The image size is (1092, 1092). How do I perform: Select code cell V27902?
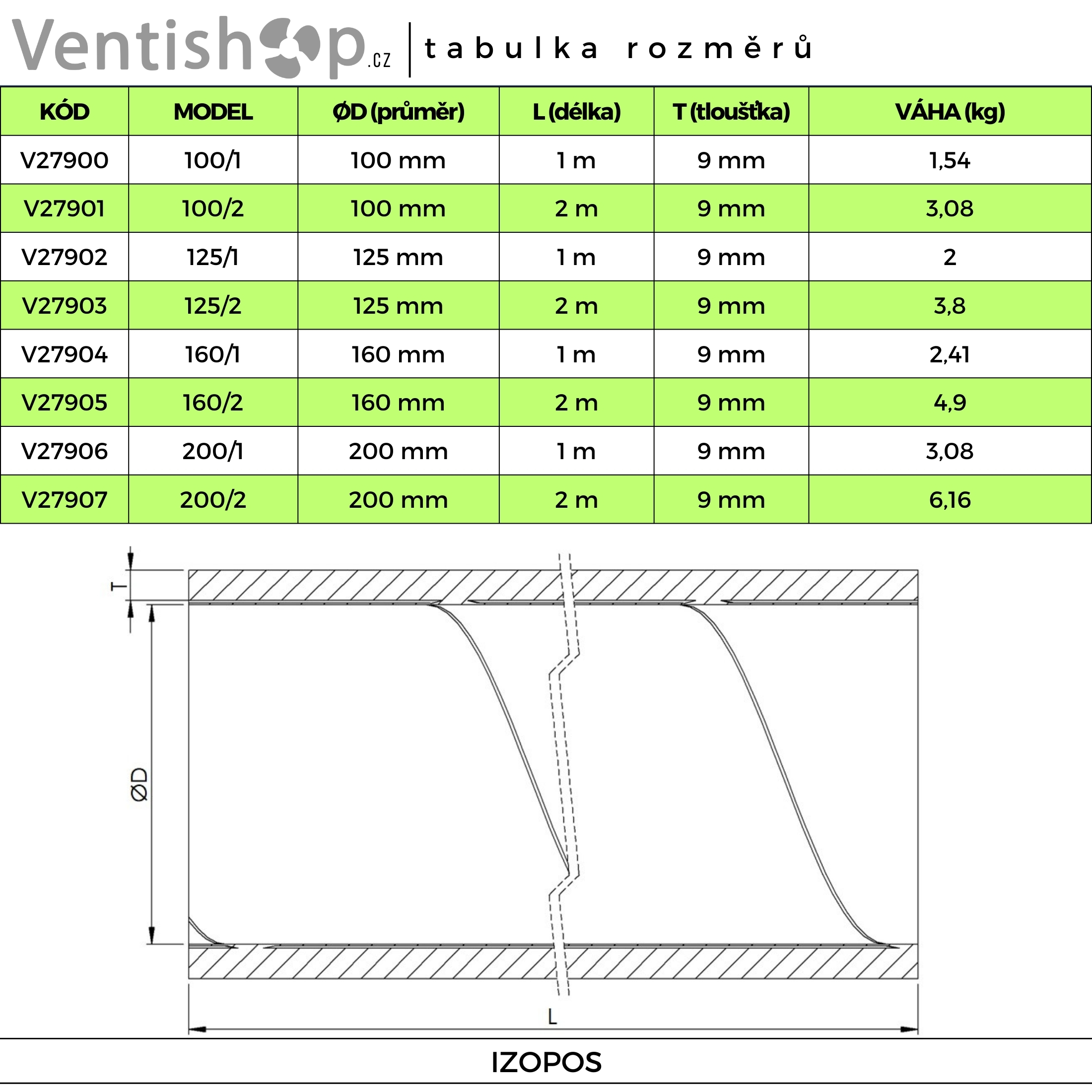[65, 257]
